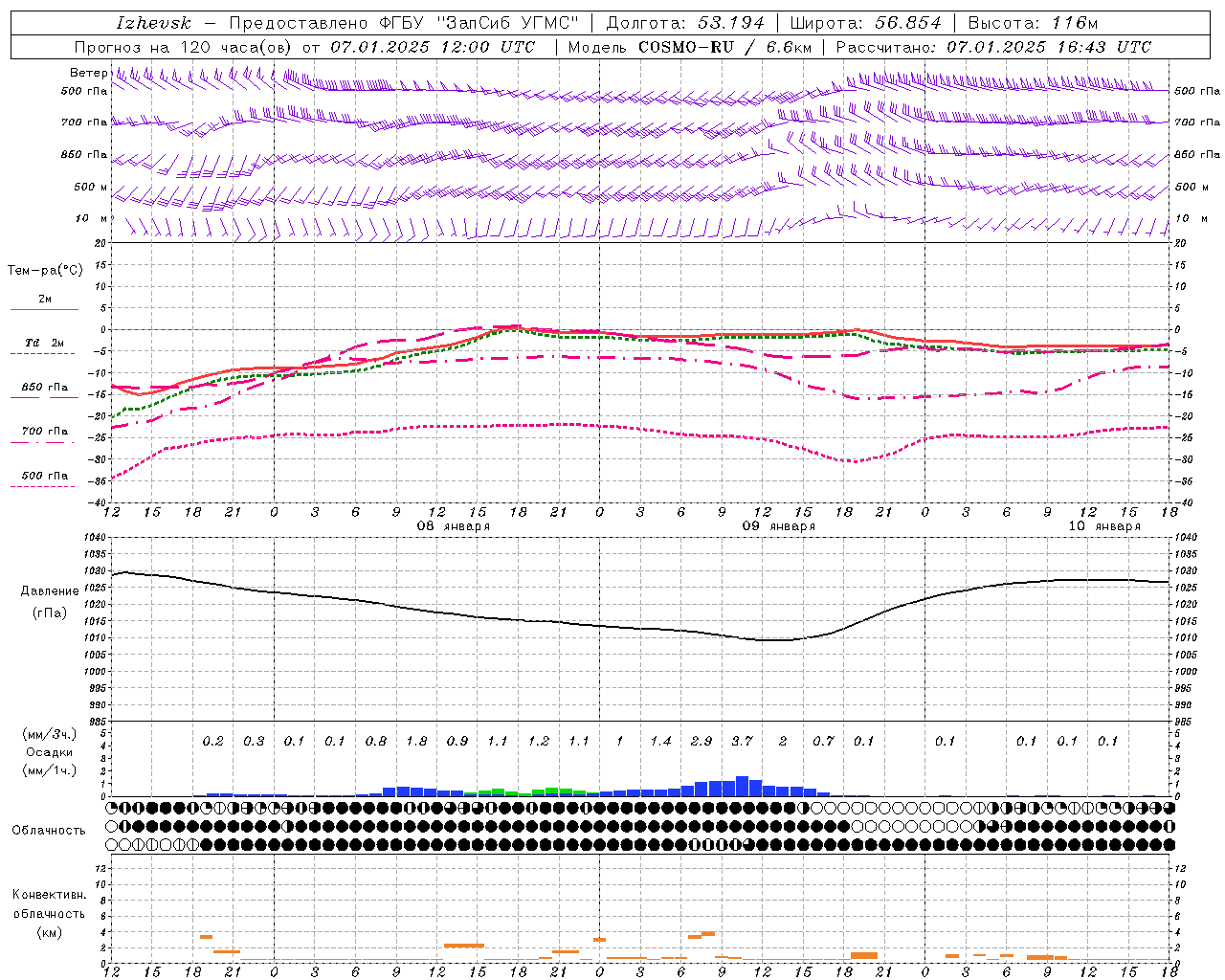Click the 'Давление' pressure panel label

pyautogui.click(x=50, y=591)
